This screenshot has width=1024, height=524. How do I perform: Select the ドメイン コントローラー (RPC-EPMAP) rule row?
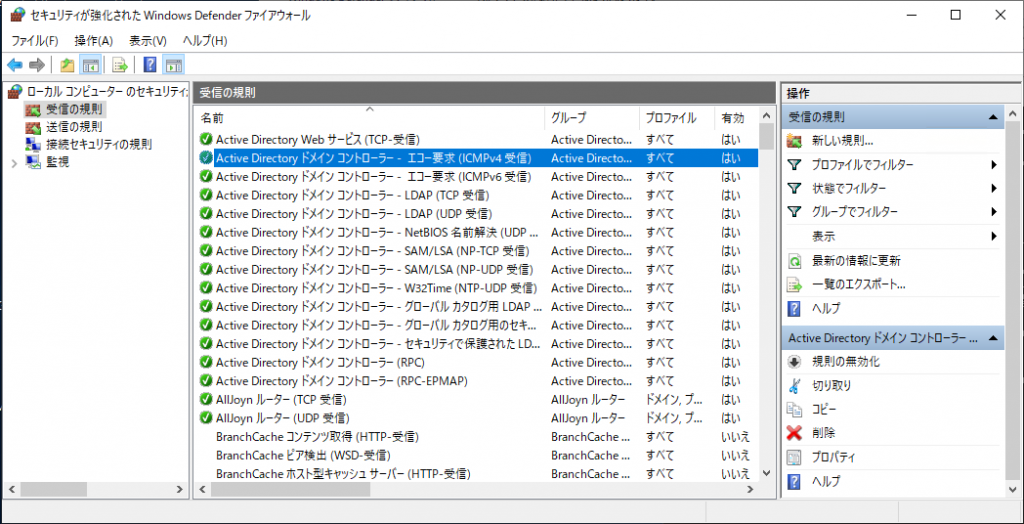478,380
